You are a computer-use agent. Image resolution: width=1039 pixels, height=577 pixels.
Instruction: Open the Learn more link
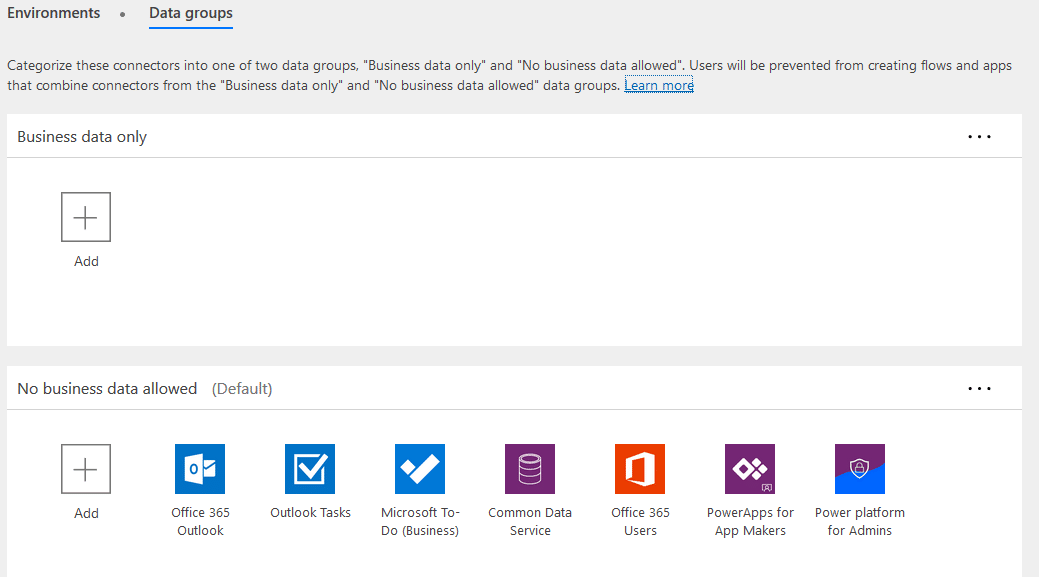(x=659, y=85)
